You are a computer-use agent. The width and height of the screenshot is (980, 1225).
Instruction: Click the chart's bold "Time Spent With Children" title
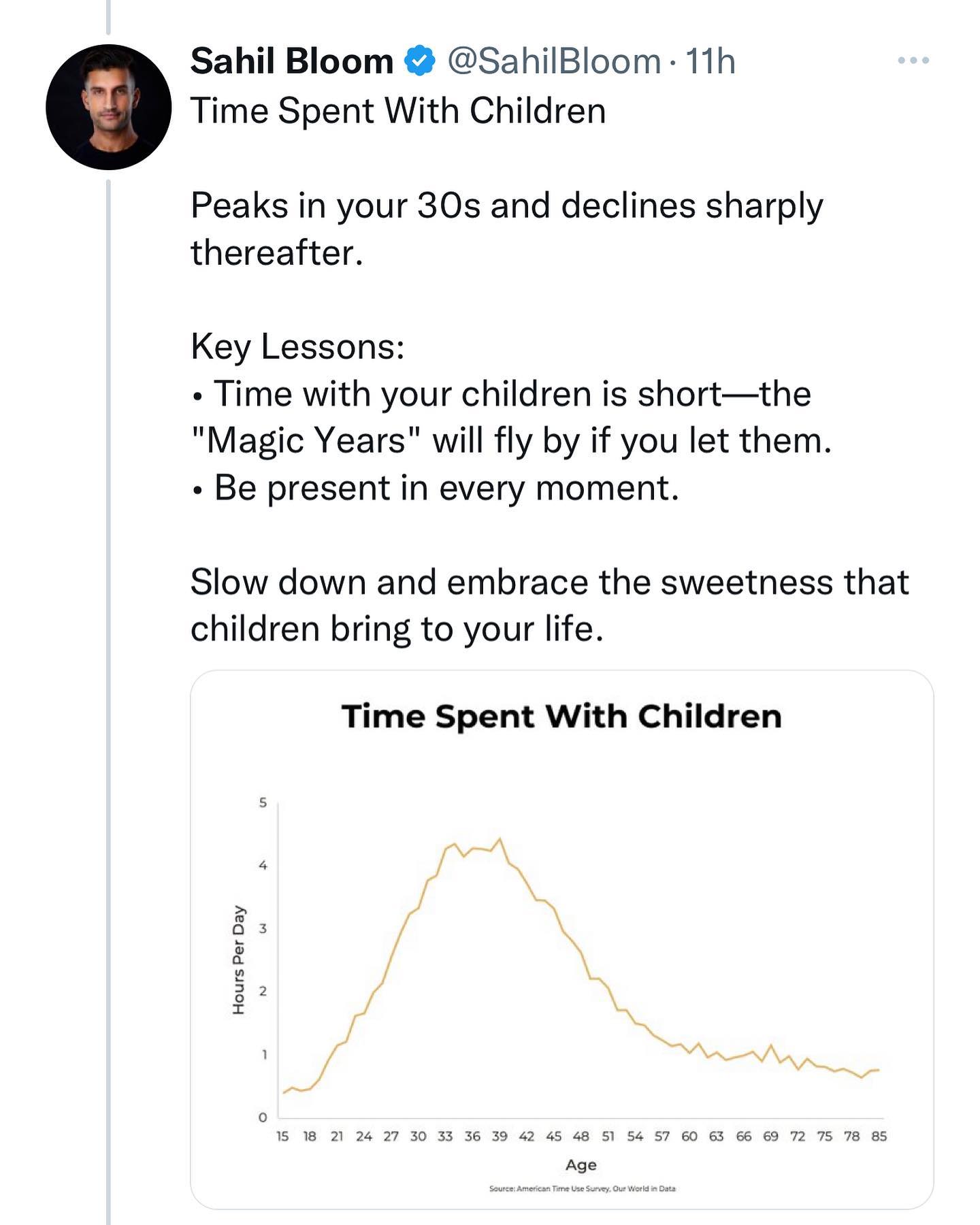(561, 717)
